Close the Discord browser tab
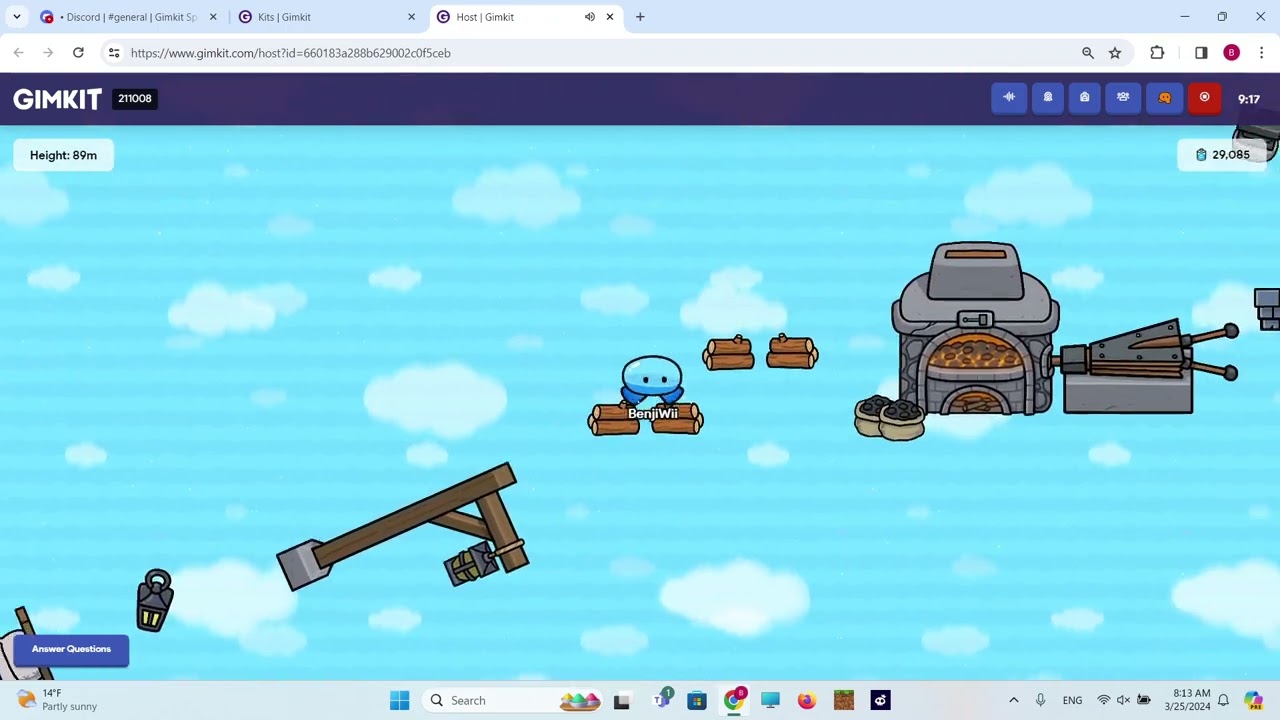 coord(212,17)
